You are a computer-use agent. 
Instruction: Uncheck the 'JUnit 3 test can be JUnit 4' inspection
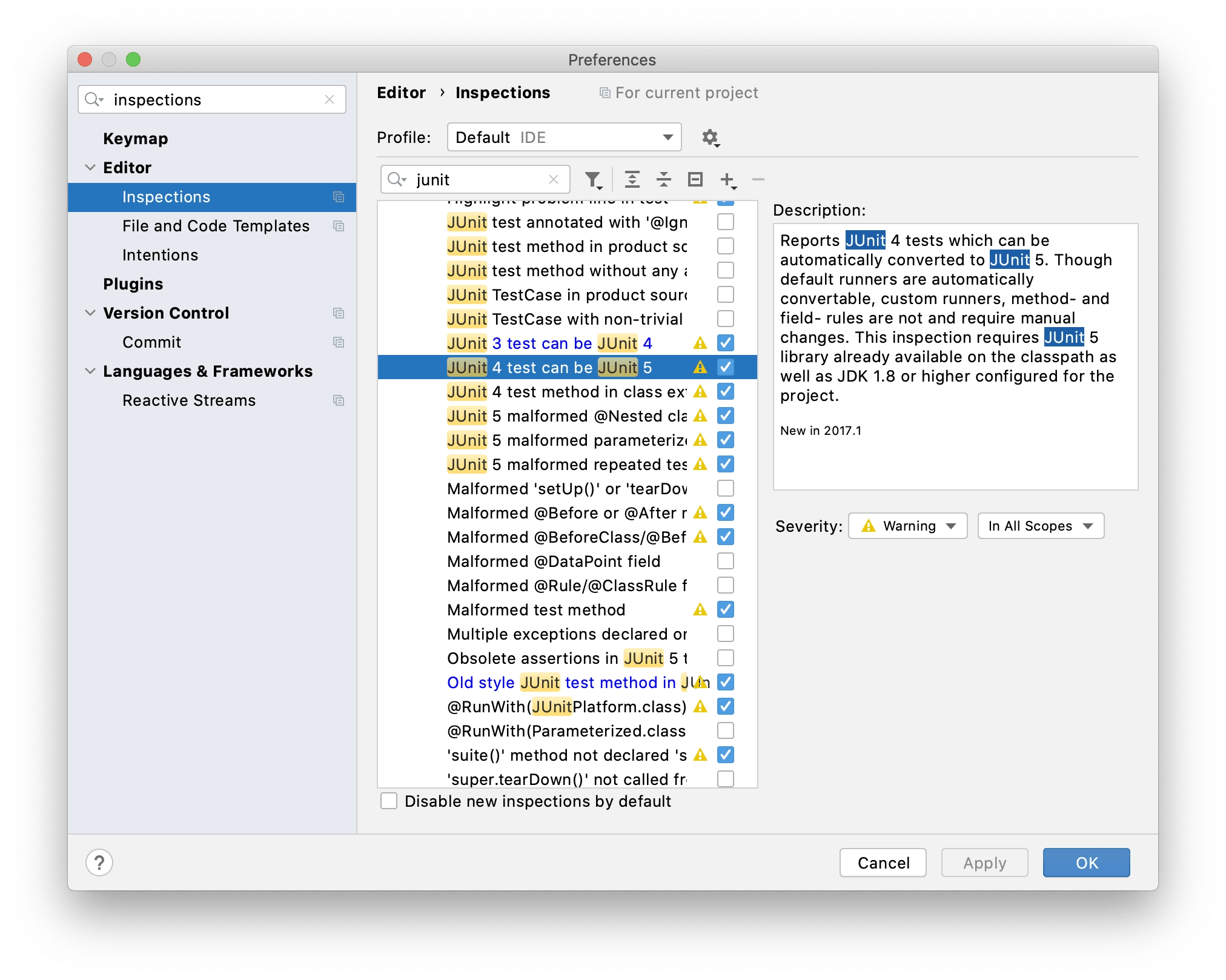(725, 343)
